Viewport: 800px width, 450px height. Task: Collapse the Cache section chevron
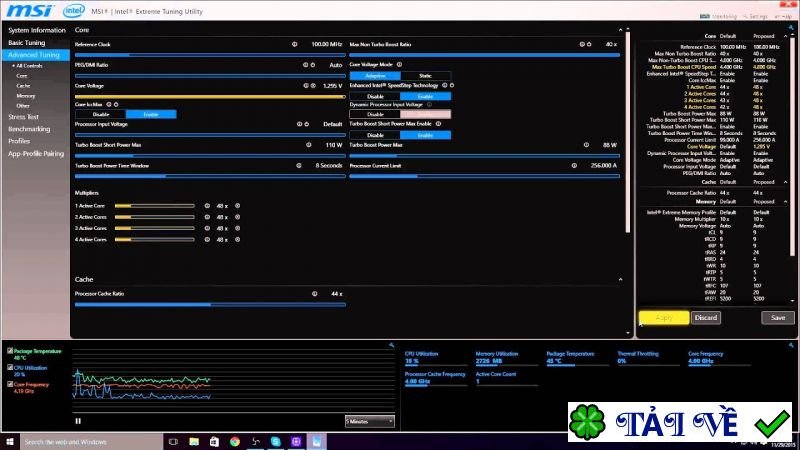pyautogui.click(x=620, y=280)
